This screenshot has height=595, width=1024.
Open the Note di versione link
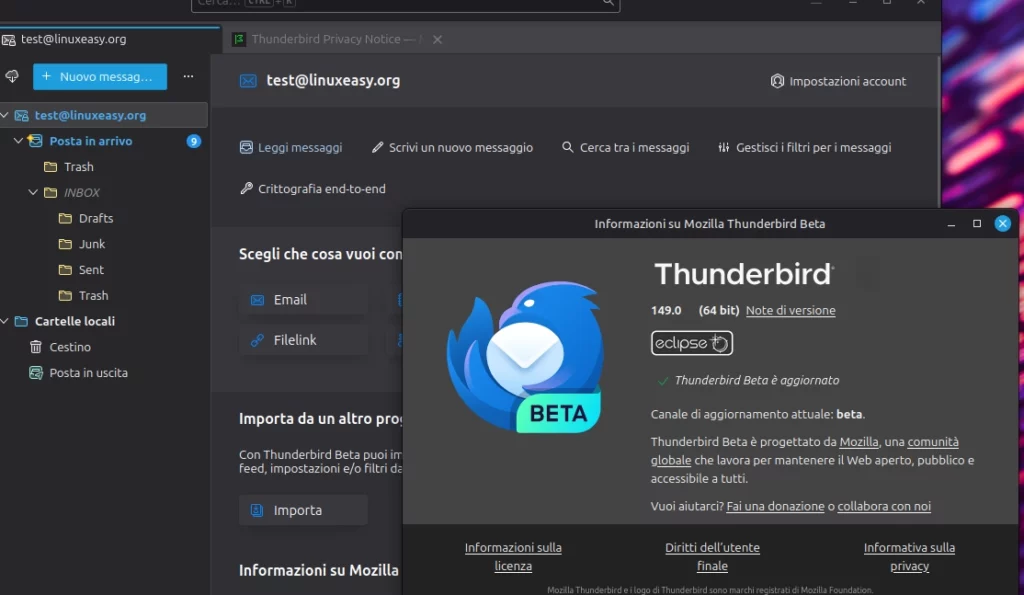pos(790,310)
